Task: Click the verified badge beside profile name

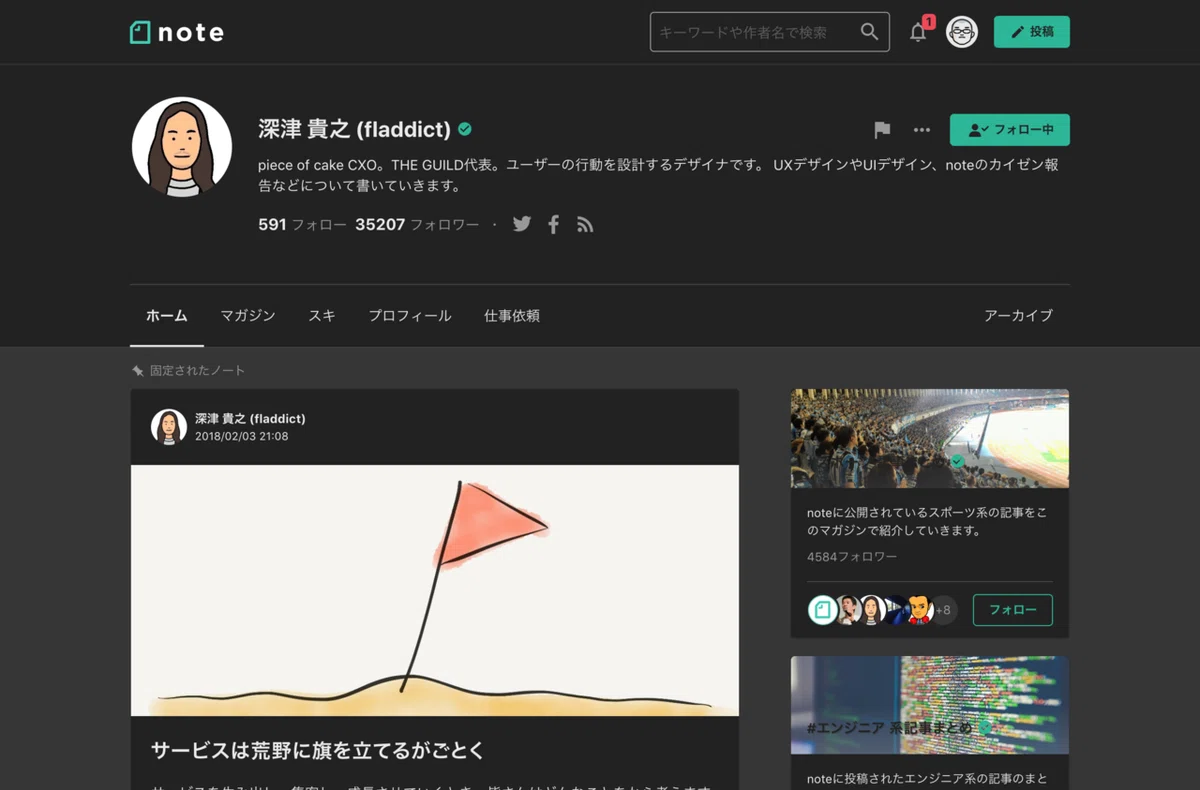Action: point(465,129)
